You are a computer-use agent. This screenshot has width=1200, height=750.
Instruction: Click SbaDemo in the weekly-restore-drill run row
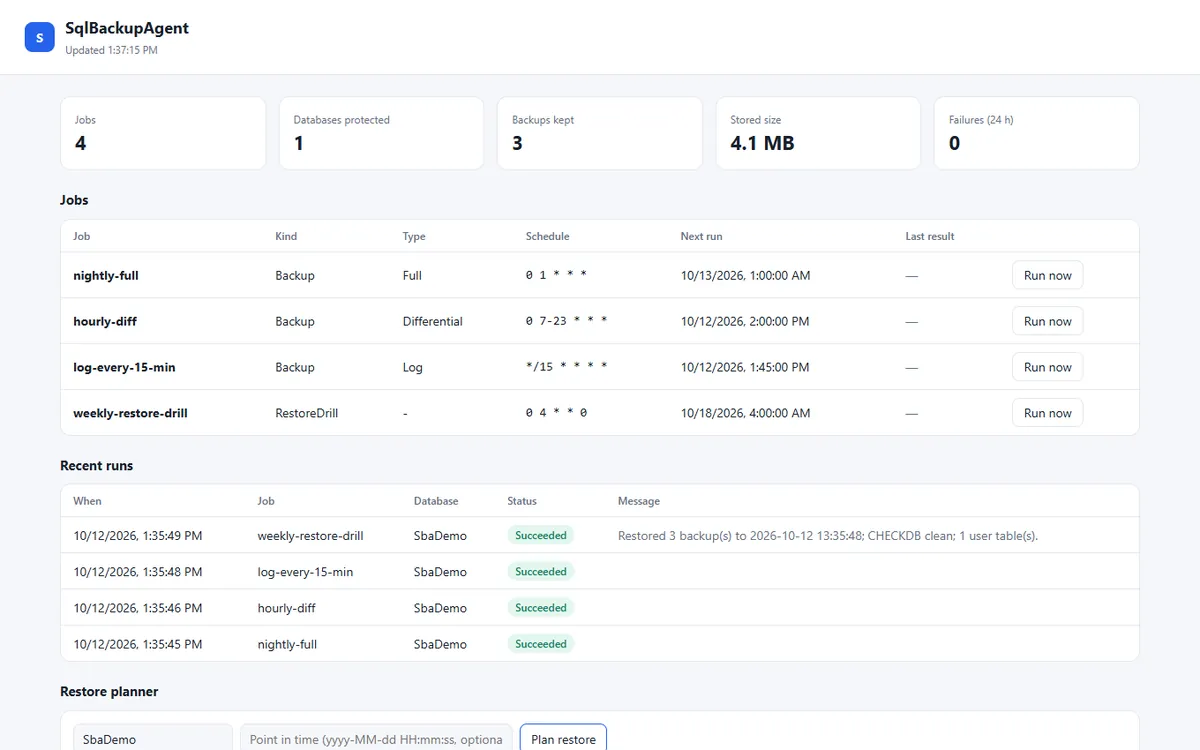point(440,536)
